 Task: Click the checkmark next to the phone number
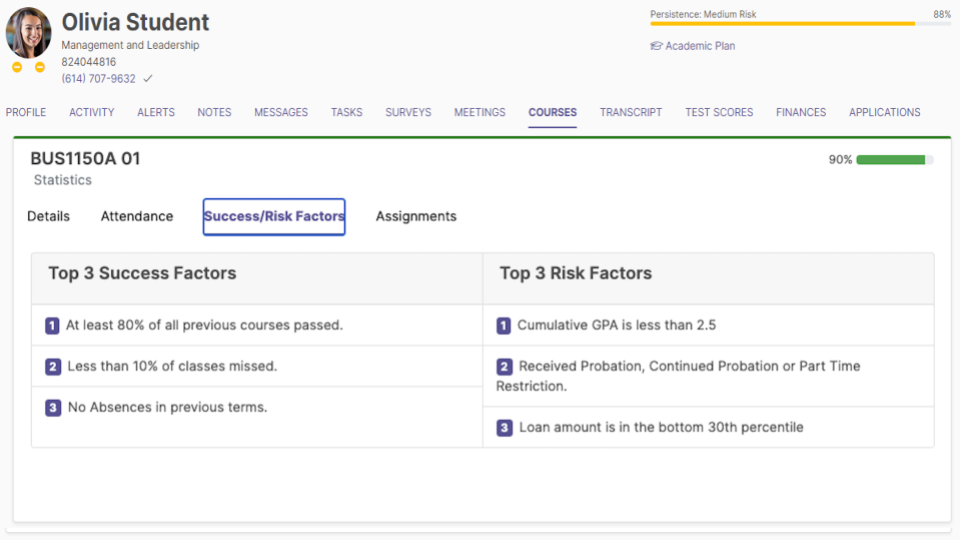(148, 79)
